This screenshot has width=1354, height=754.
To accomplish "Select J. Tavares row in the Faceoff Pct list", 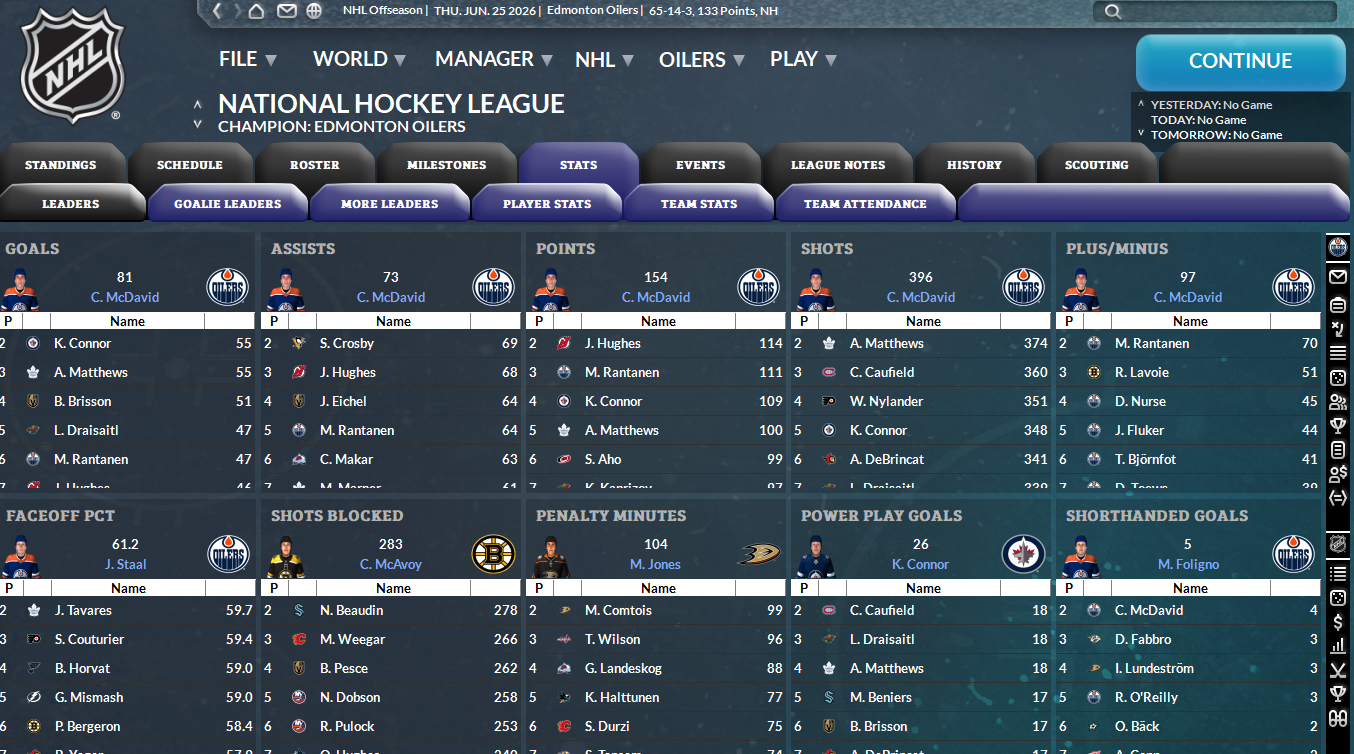I will (126, 610).
